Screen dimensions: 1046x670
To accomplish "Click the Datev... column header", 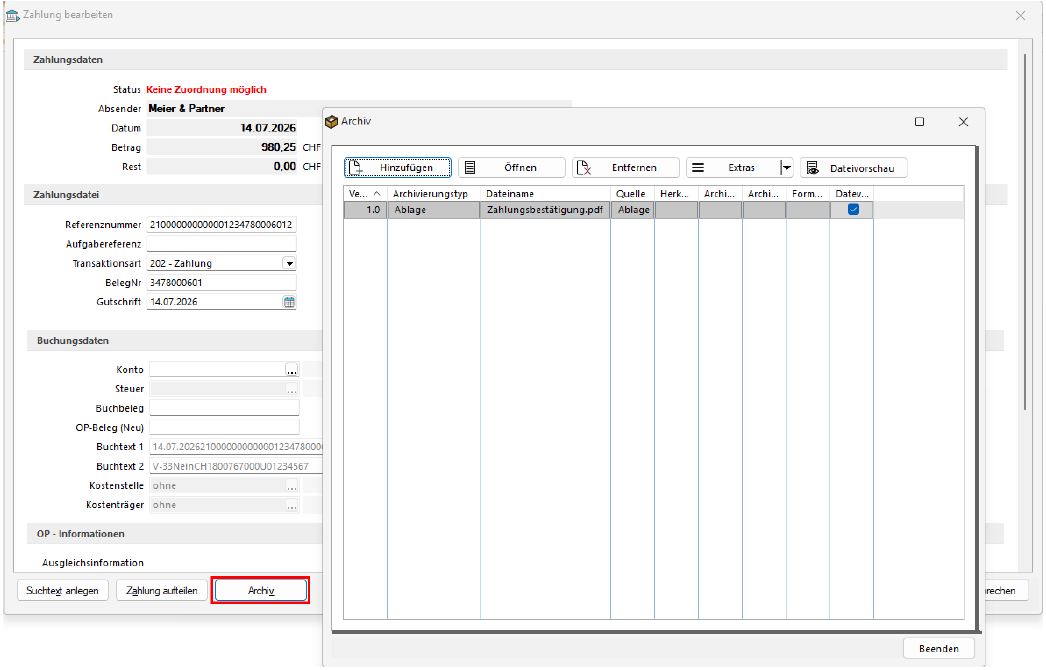I will 852,194.
